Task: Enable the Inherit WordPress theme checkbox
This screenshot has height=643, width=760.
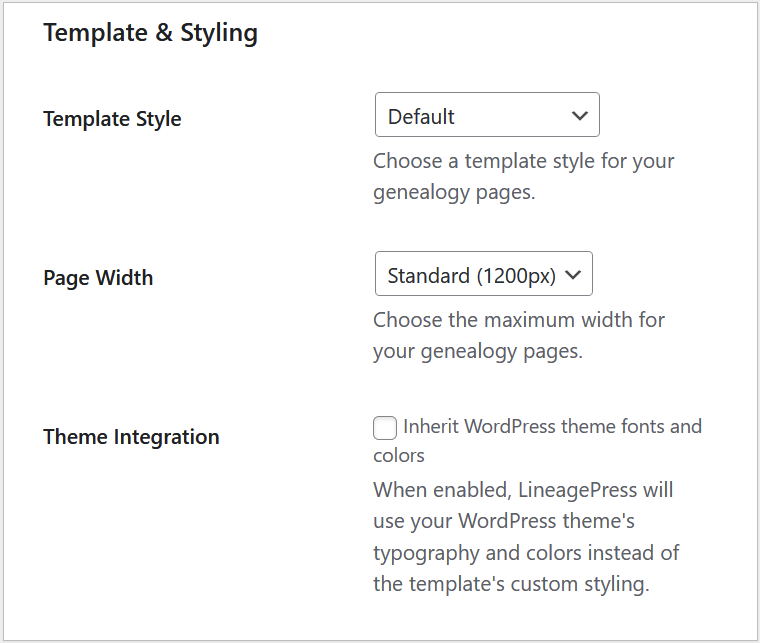Action: click(385, 428)
